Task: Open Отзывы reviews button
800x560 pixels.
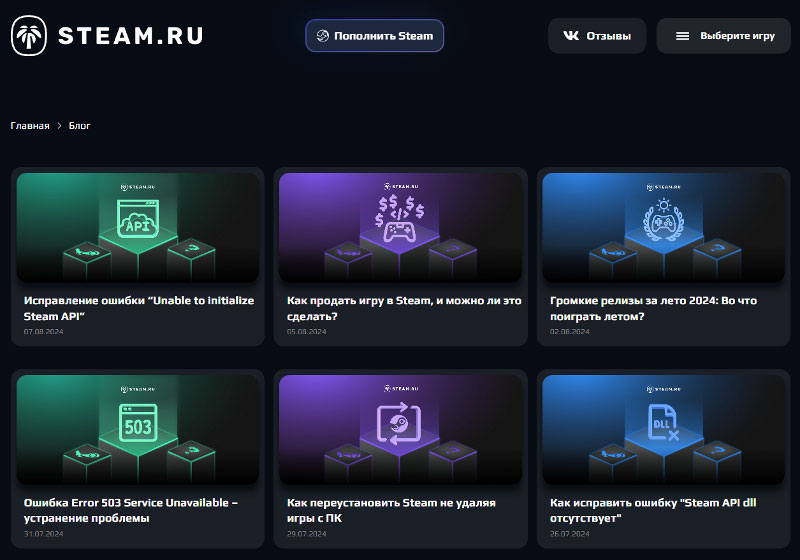Action: click(597, 36)
